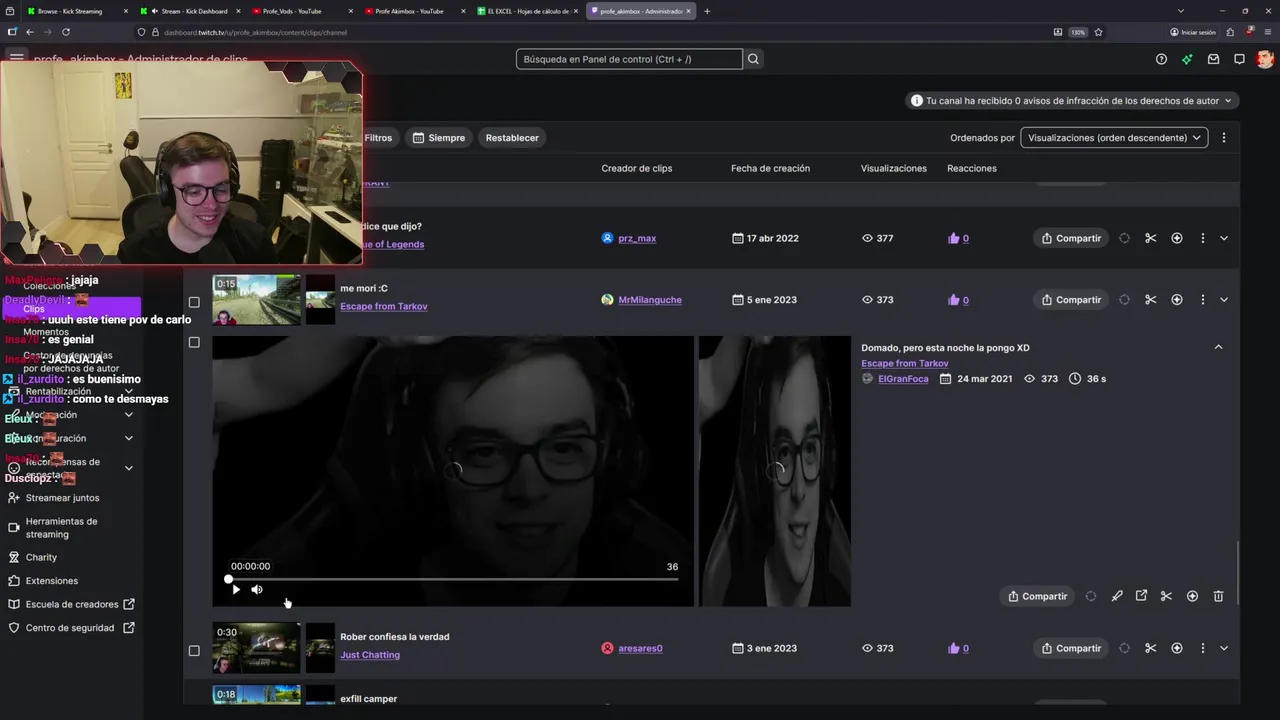This screenshot has height=720, width=1280.
Task: Expand the MrMilanguche clip row chevron
Action: 1224,300
